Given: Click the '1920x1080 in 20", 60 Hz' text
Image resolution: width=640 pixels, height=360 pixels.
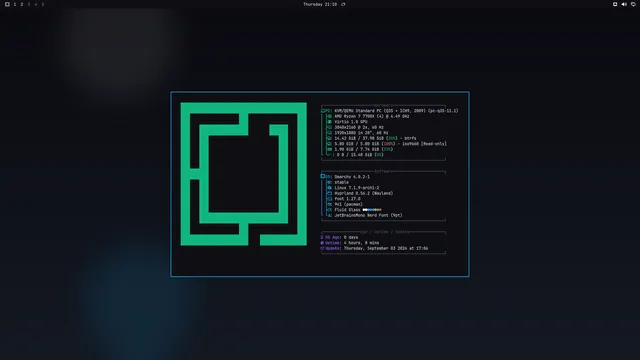Looking at the screenshot, I should [362, 133].
